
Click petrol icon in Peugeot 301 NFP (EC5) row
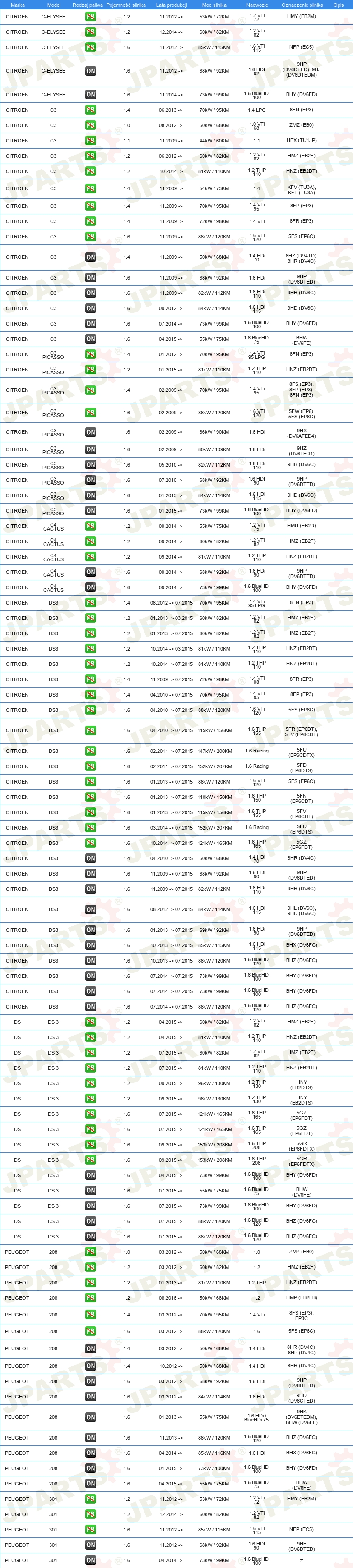90,1530
